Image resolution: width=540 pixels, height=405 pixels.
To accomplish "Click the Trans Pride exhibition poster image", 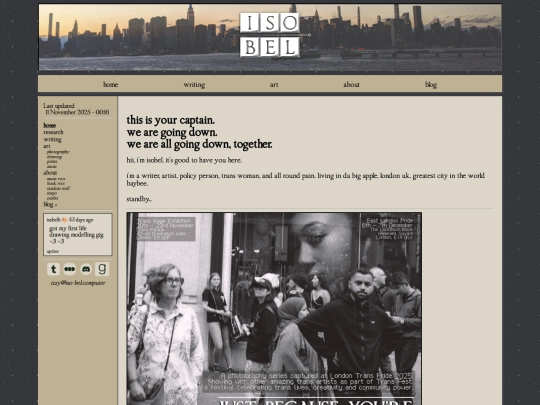I will 274,309.
